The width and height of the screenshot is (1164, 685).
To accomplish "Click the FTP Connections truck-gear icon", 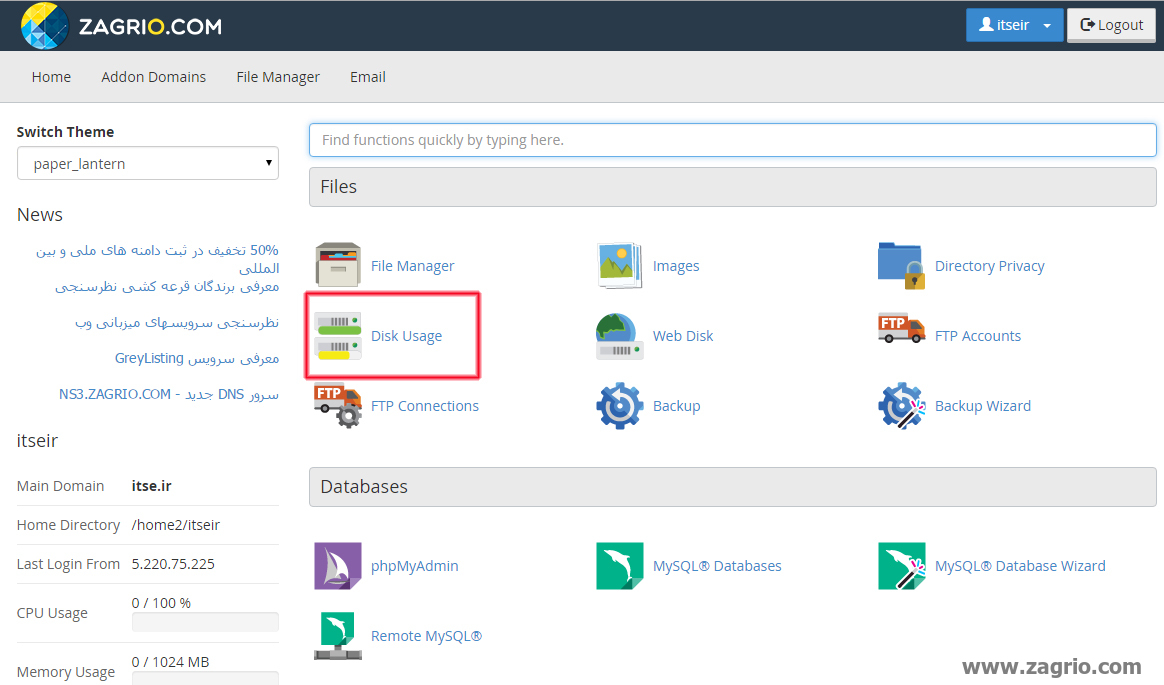I will [338, 405].
